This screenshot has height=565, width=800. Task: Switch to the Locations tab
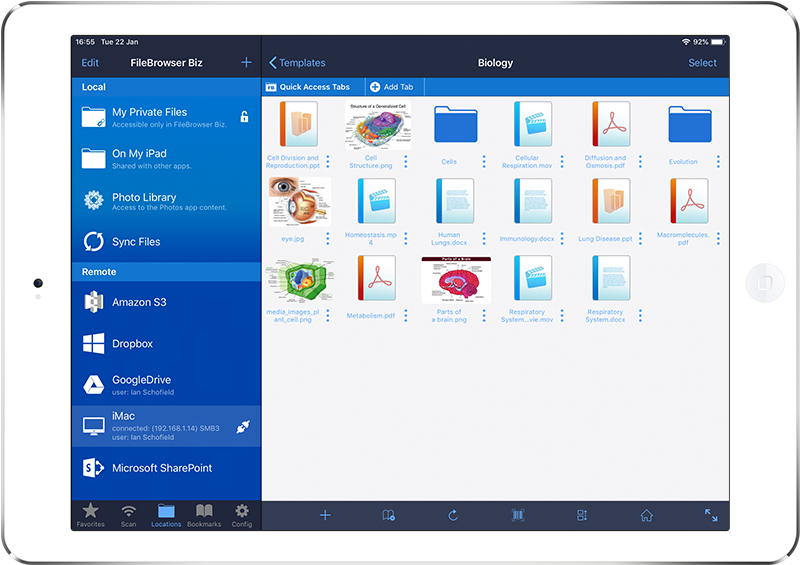point(166,515)
